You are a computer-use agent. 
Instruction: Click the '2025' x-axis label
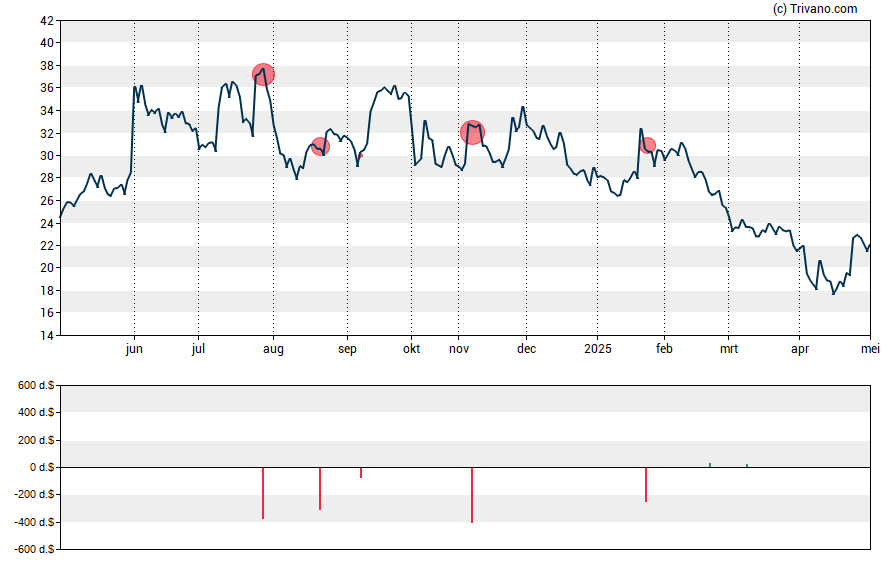point(597,349)
